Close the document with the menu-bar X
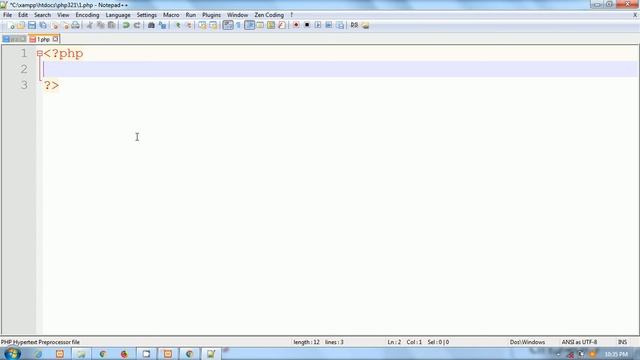 pyautogui.click(x=635, y=15)
